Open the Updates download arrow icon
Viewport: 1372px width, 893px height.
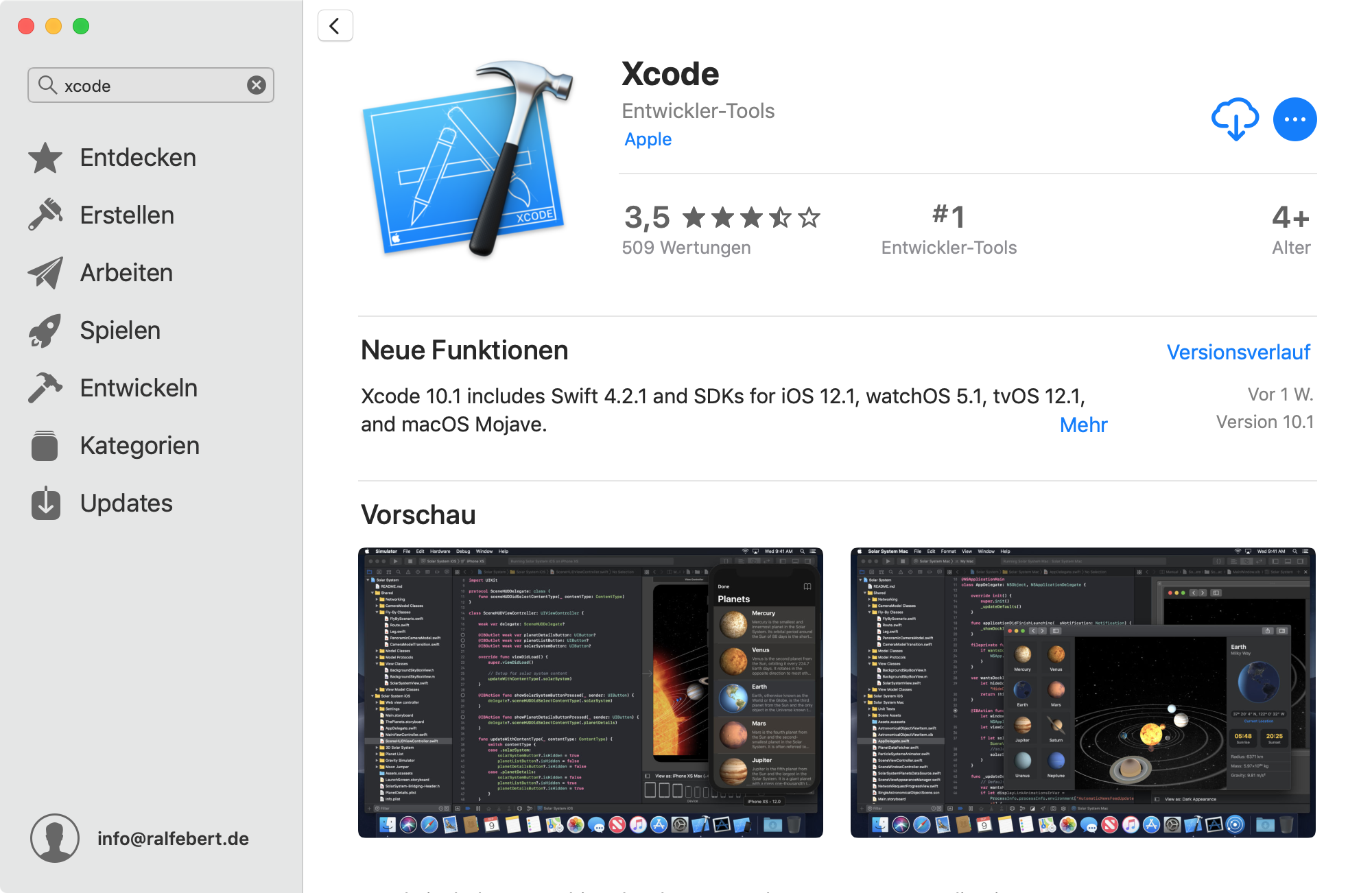pos(45,503)
